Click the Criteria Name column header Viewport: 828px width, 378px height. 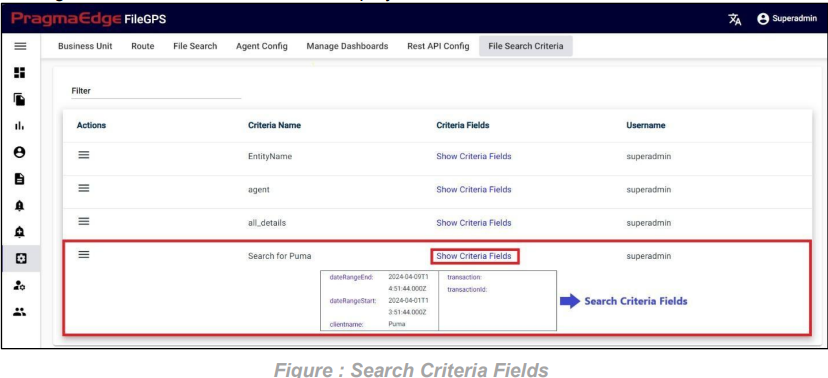pyautogui.click(x=275, y=126)
